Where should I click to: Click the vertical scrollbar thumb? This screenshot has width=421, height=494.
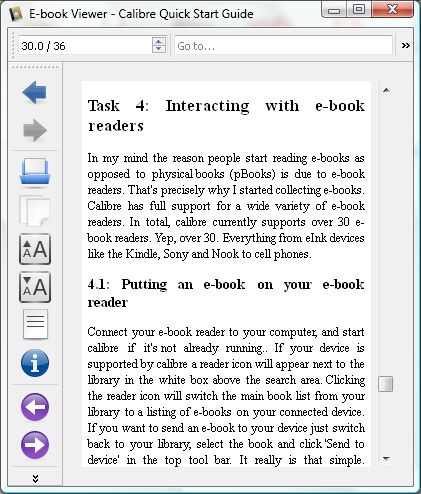click(x=386, y=384)
